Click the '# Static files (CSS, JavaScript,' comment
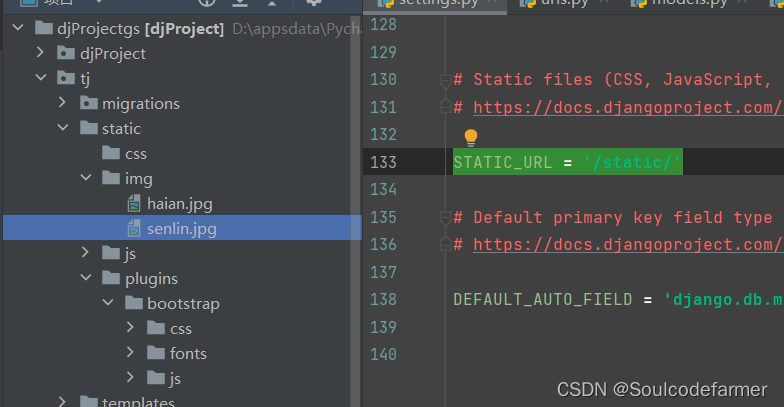The width and height of the screenshot is (784, 407). tap(613, 80)
